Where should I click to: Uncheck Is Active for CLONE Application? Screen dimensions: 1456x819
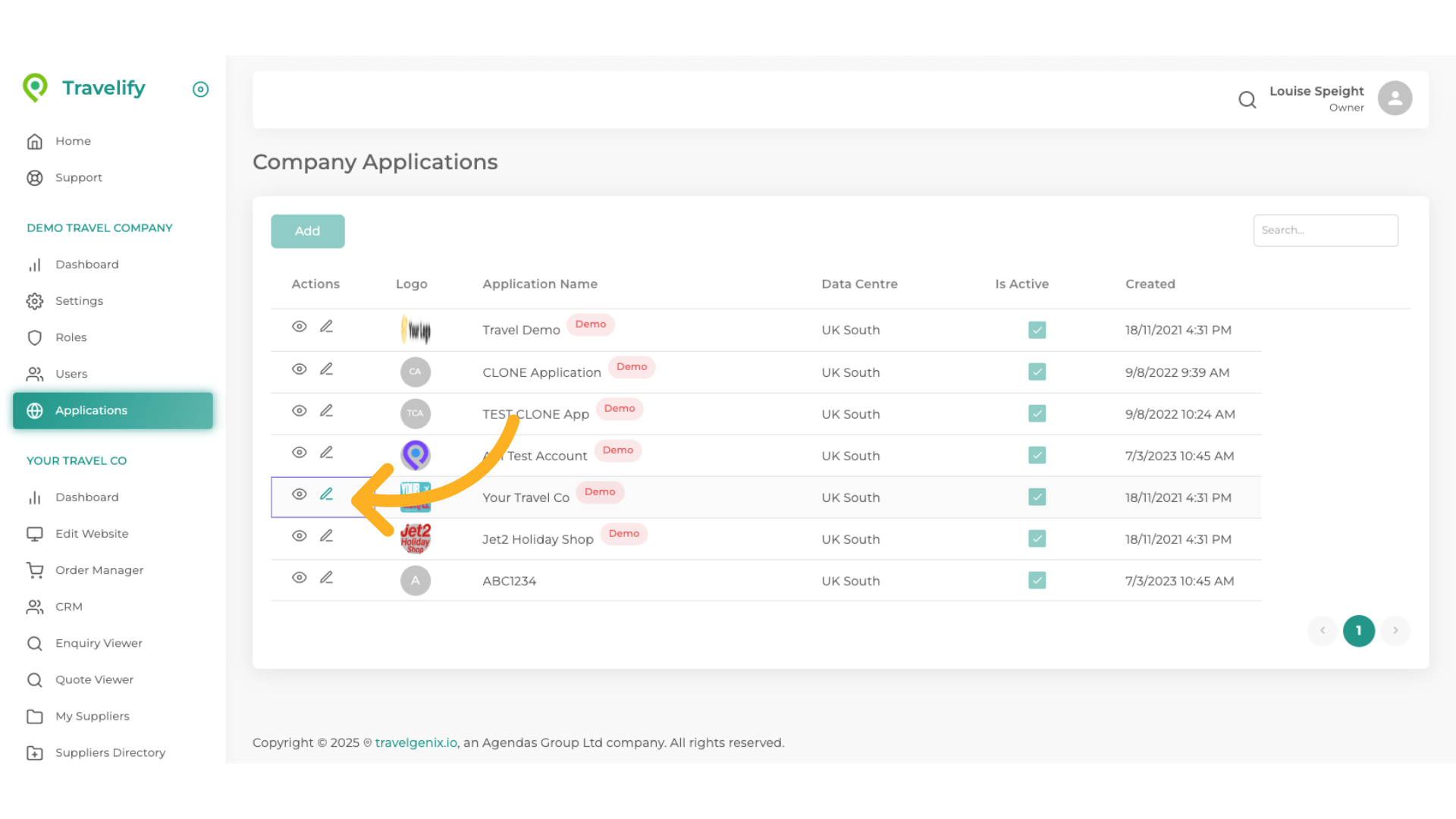click(1037, 372)
